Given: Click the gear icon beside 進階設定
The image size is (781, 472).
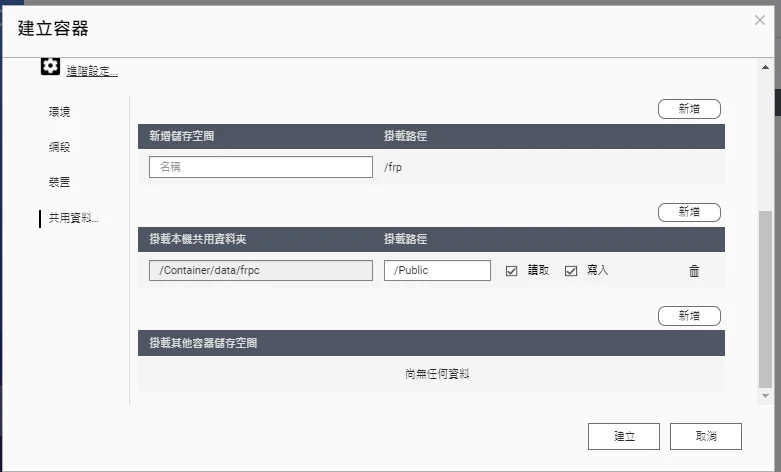Looking at the screenshot, I should [50, 67].
